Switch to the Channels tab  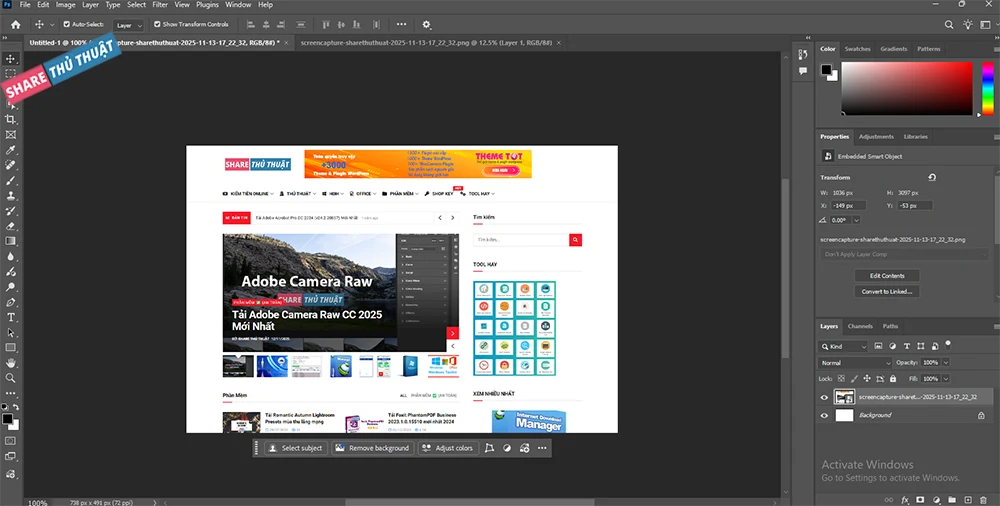coord(860,326)
